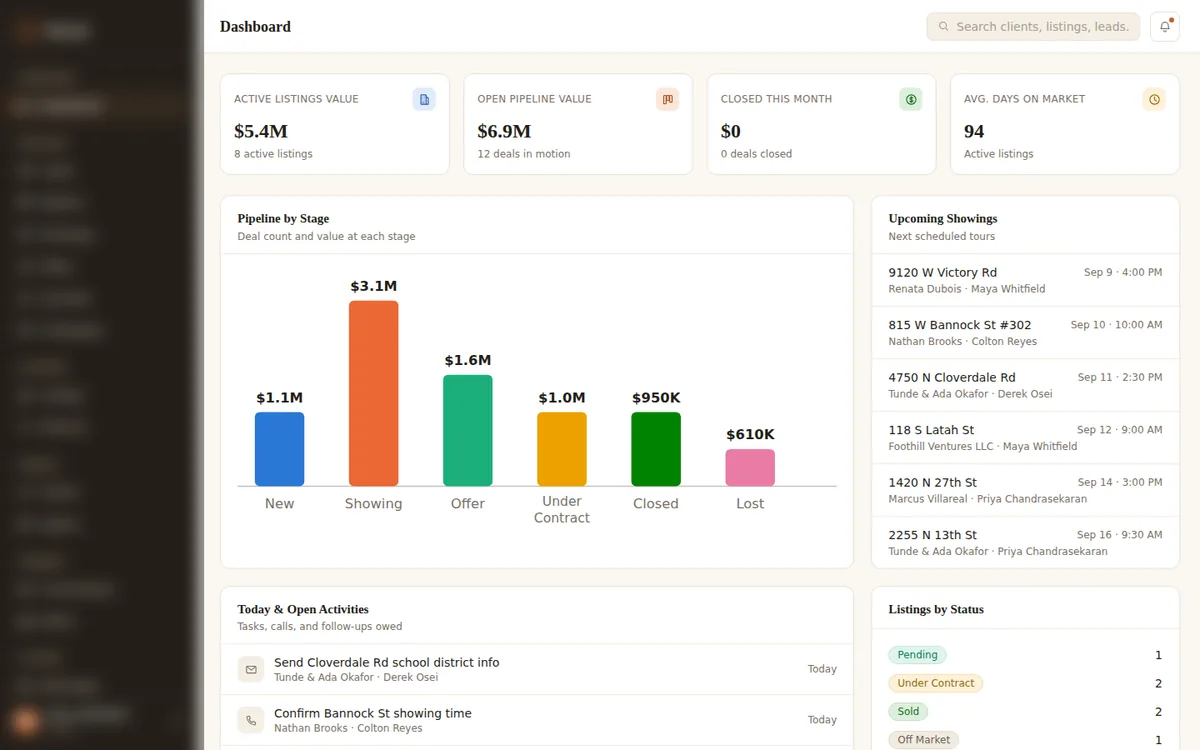Select the blue New stage bar
The height and width of the screenshot is (750, 1200).
pyautogui.click(x=279, y=449)
